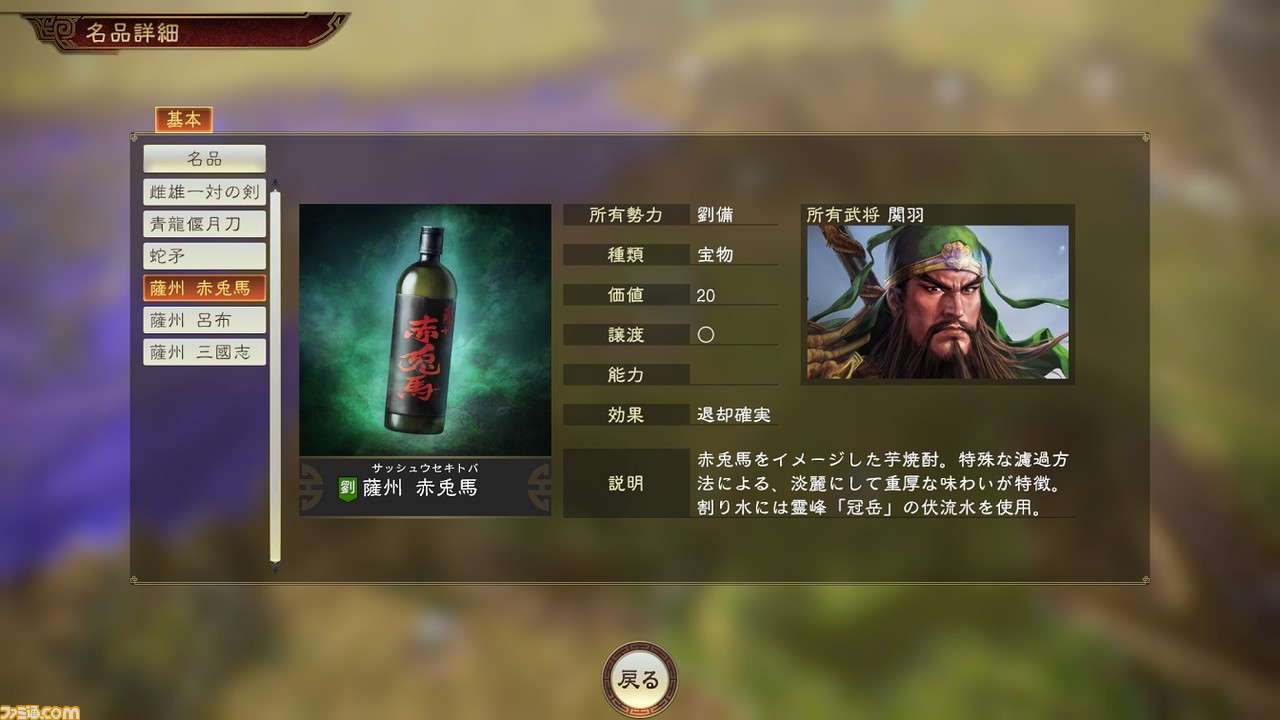Select 雌雄一対の剣 in the item list
Screen dimensions: 1280x720
(204, 191)
